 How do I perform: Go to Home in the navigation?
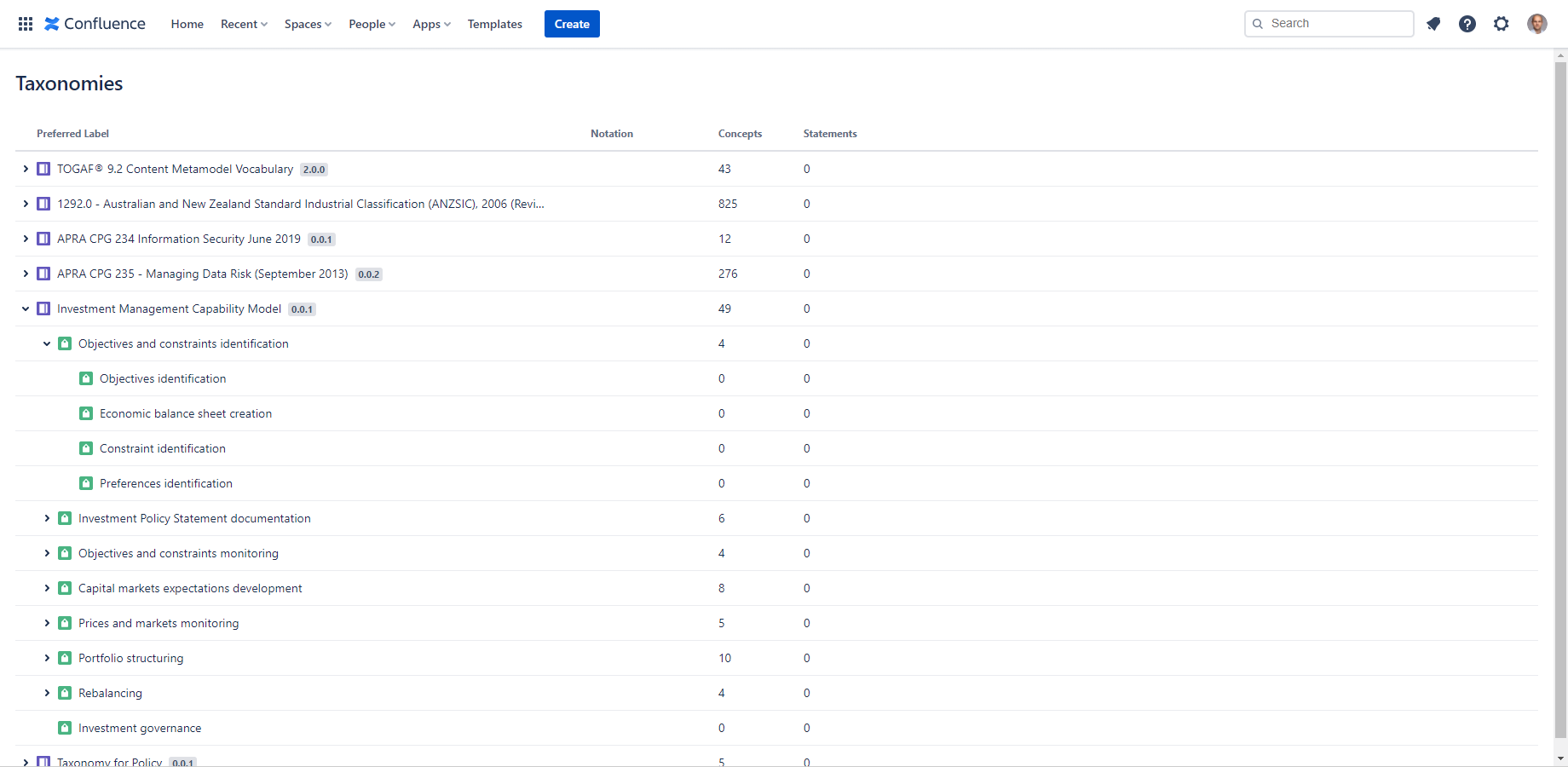point(187,24)
